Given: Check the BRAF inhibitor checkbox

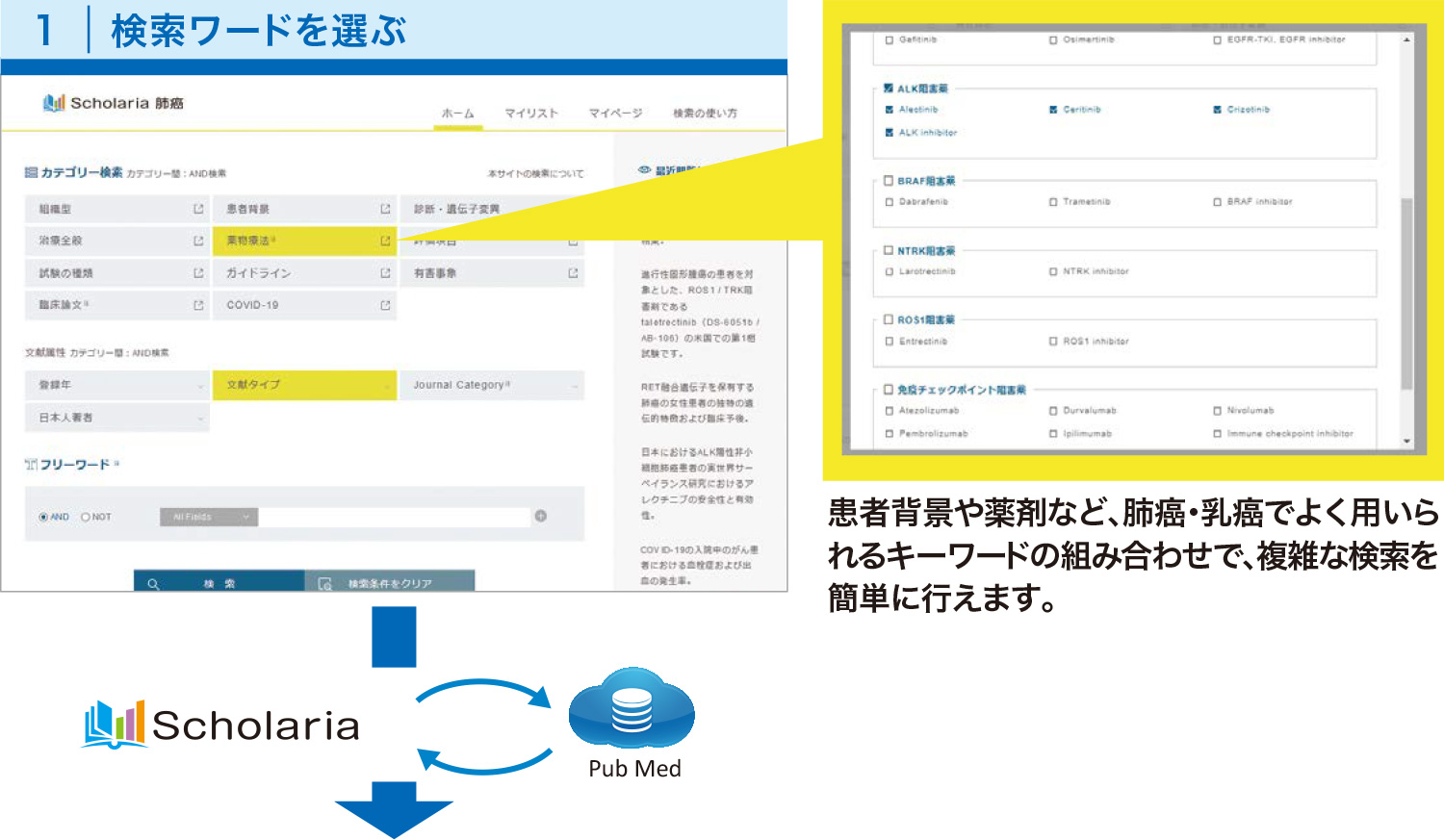Looking at the screenshot, I should pyautogui.click(x=1218, y=202).
